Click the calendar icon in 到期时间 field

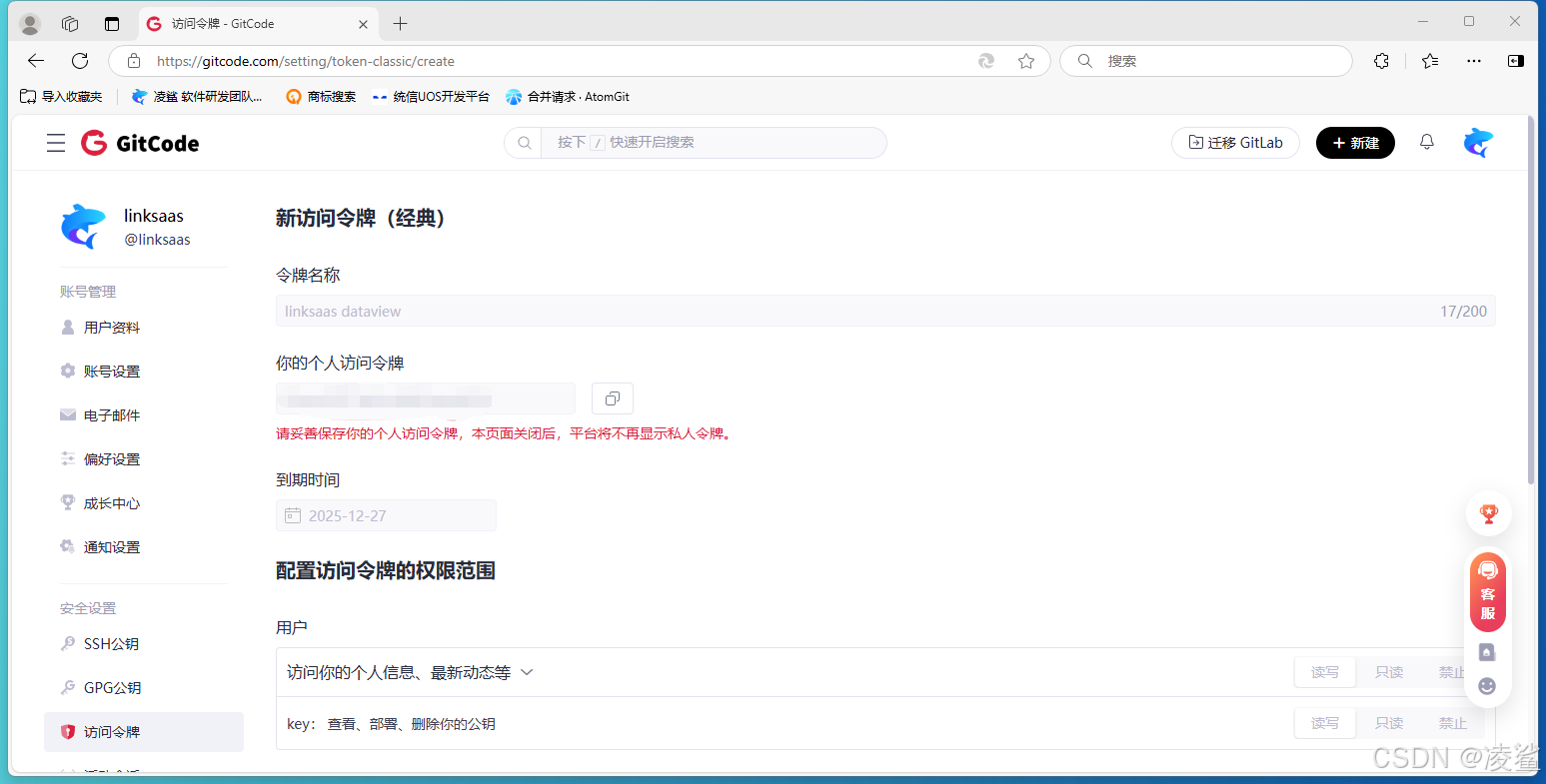(293, 515)
